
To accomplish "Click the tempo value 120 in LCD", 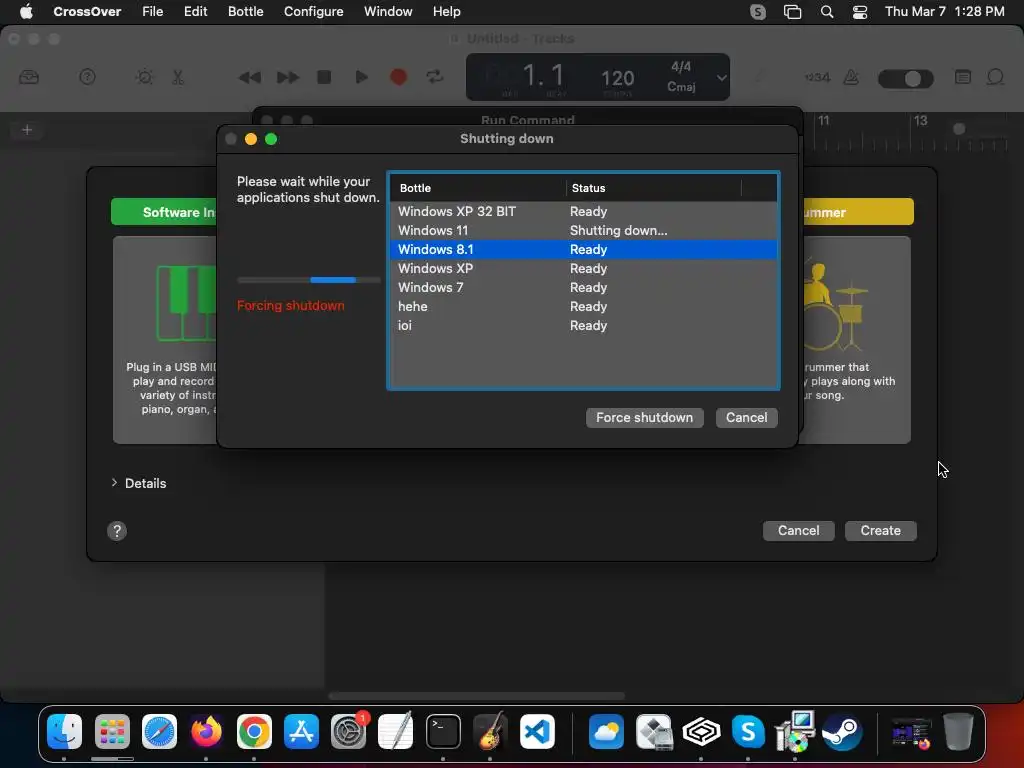I will 617,78.
